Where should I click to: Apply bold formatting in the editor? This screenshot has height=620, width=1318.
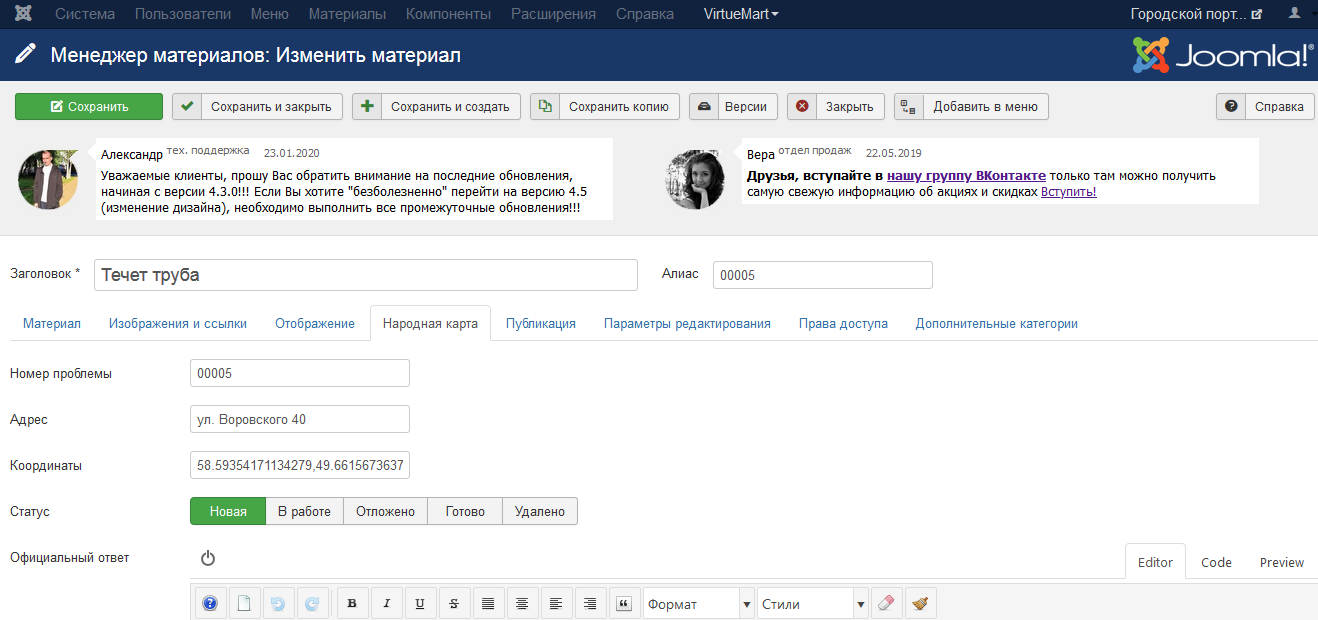pyautogui.click(x=351, y=604)
